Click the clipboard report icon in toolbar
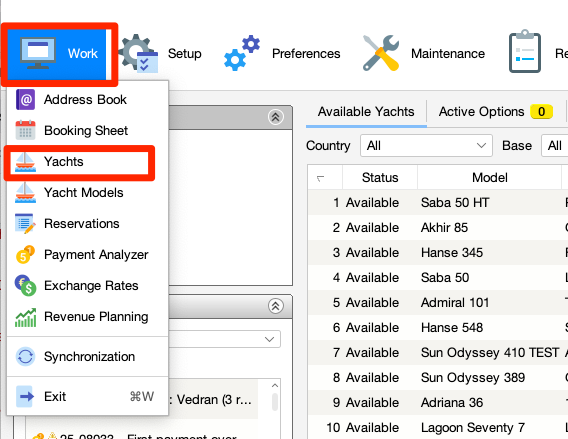The width and height of the screenshot is (568, 439). [x=525, y=51]
